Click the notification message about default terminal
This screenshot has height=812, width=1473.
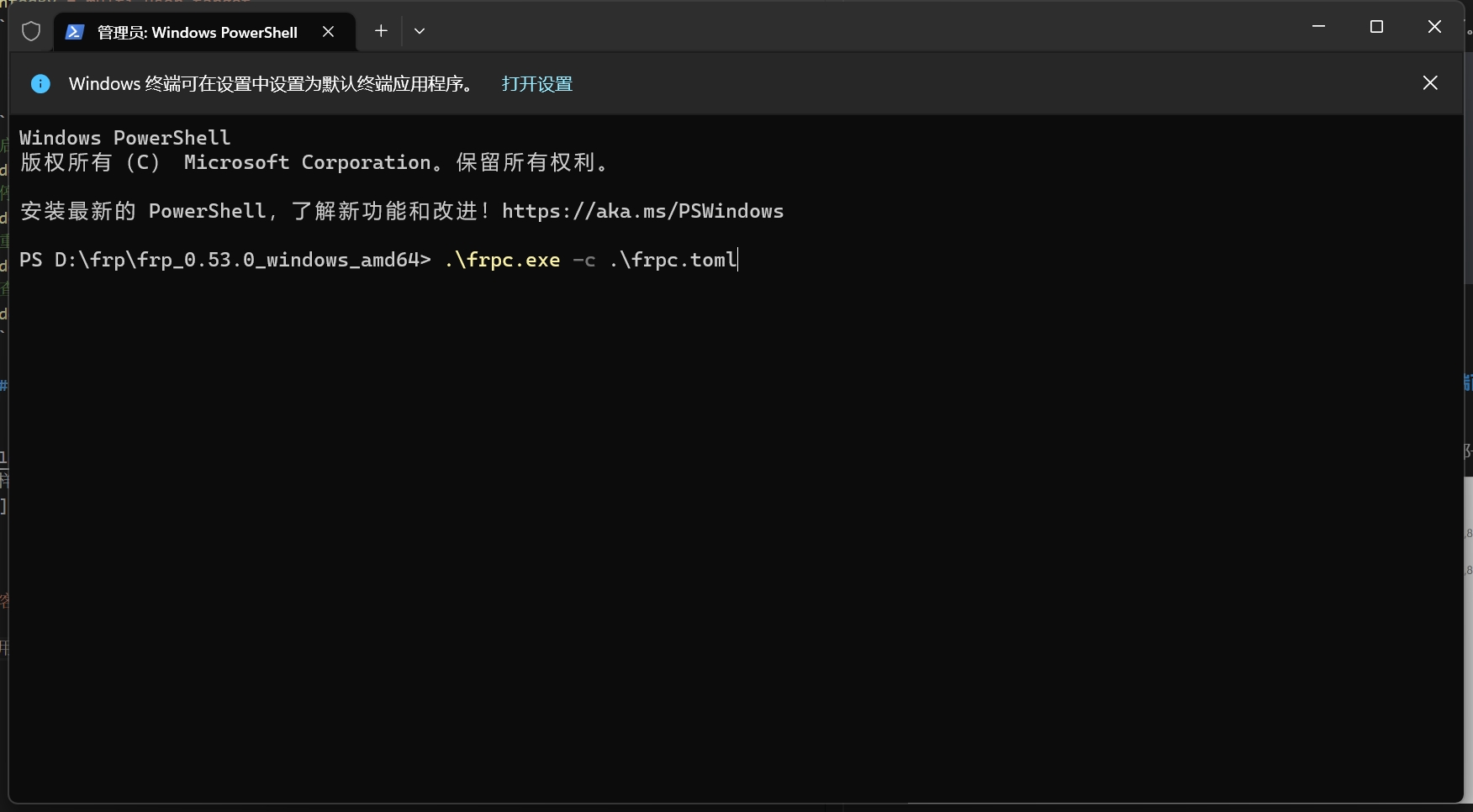click(272, 84)
